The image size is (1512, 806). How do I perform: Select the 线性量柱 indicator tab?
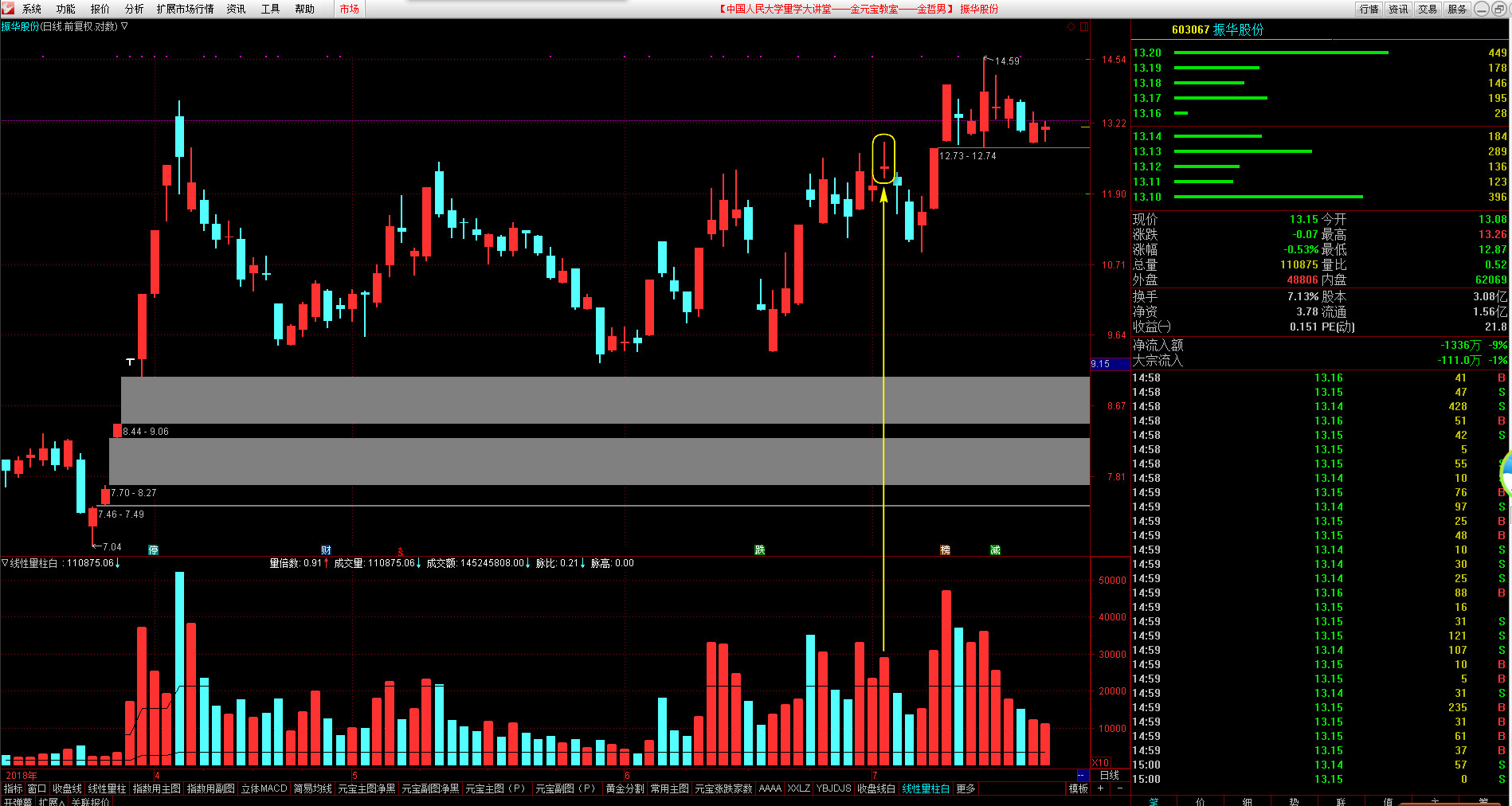[107, 788]
